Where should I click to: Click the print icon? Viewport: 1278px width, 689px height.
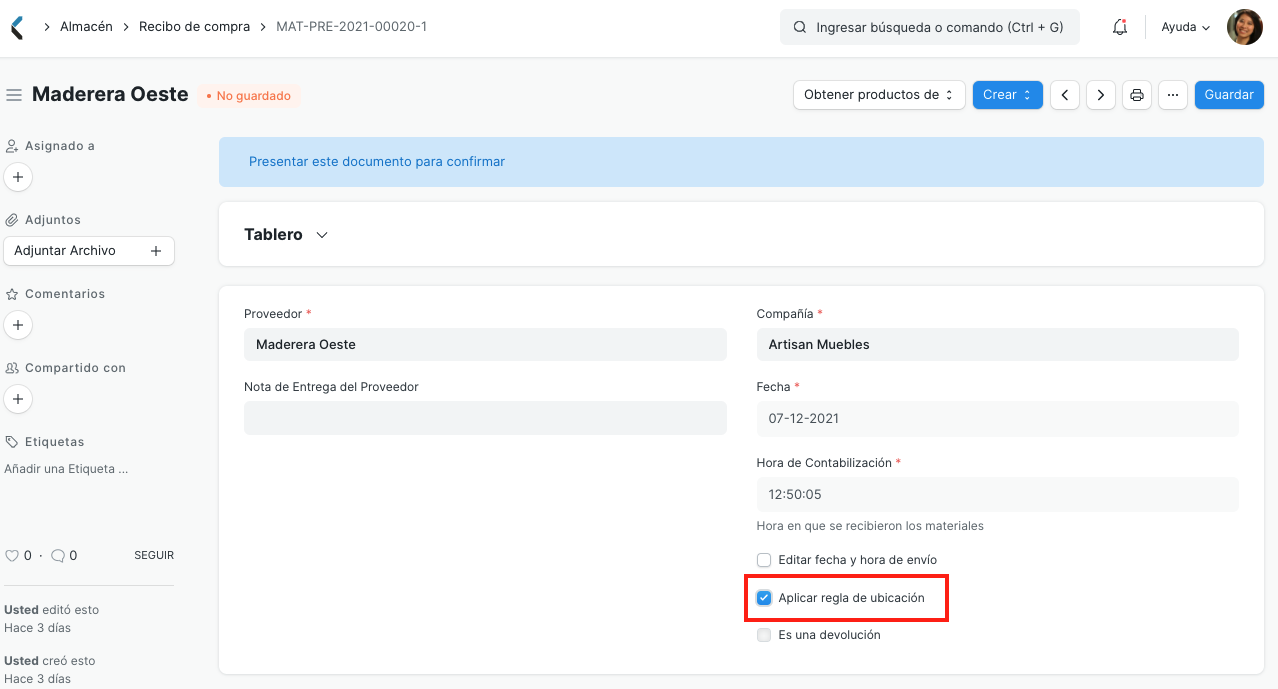click(x=1136, y=94)
